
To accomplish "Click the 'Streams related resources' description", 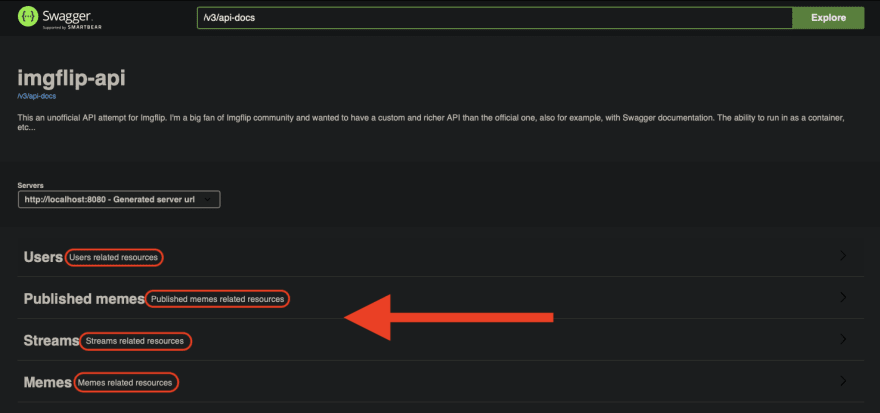I will pyautogui.click(x=135, y=341).
